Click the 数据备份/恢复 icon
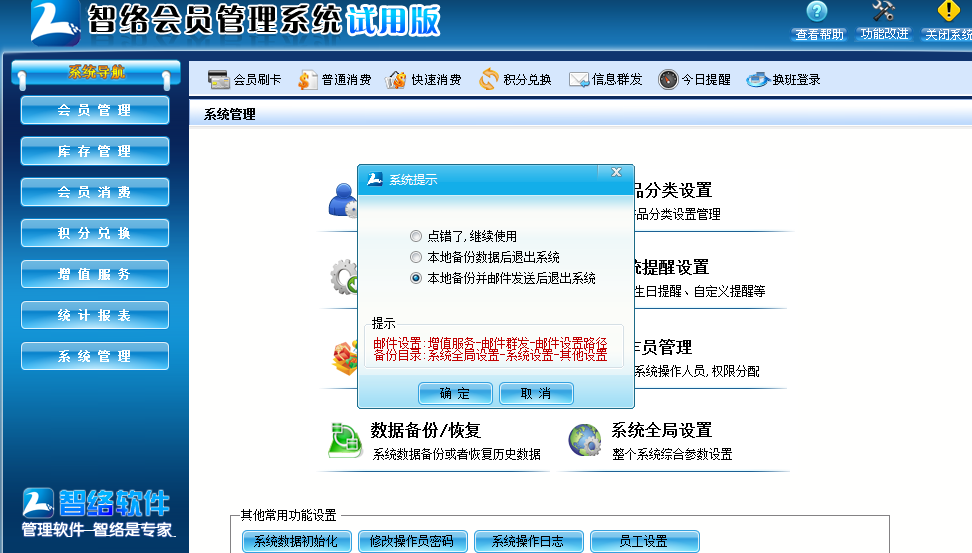Screen dimensions: 972x553 345,440
